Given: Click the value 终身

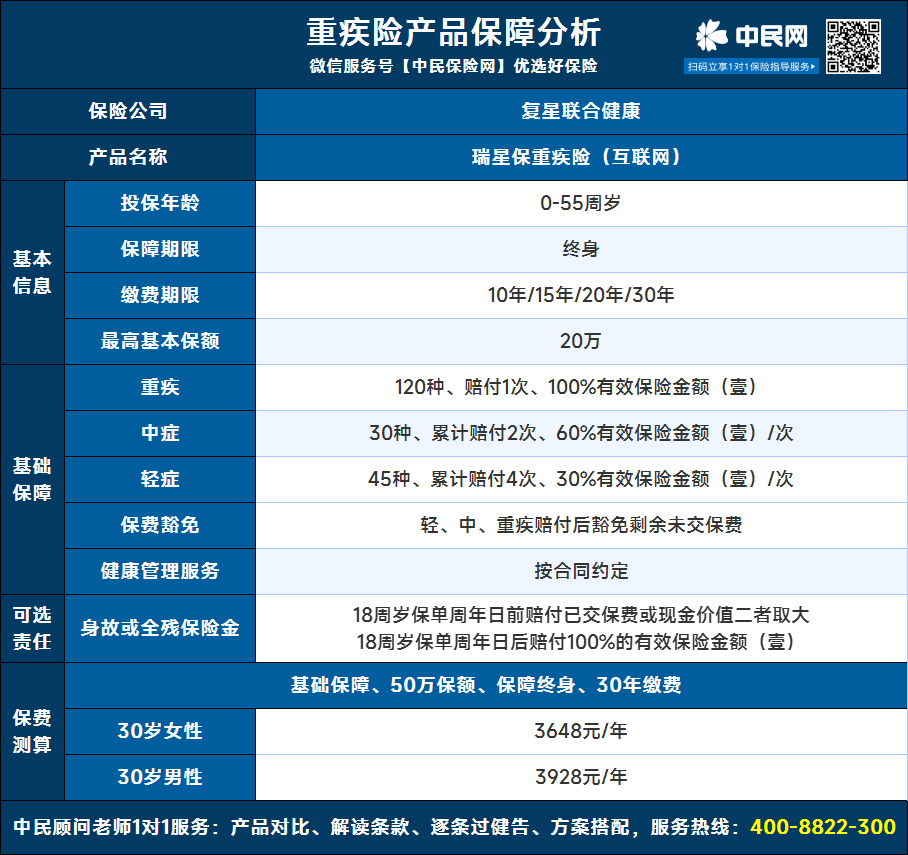Looking at the screenshot, I should 581,249.
